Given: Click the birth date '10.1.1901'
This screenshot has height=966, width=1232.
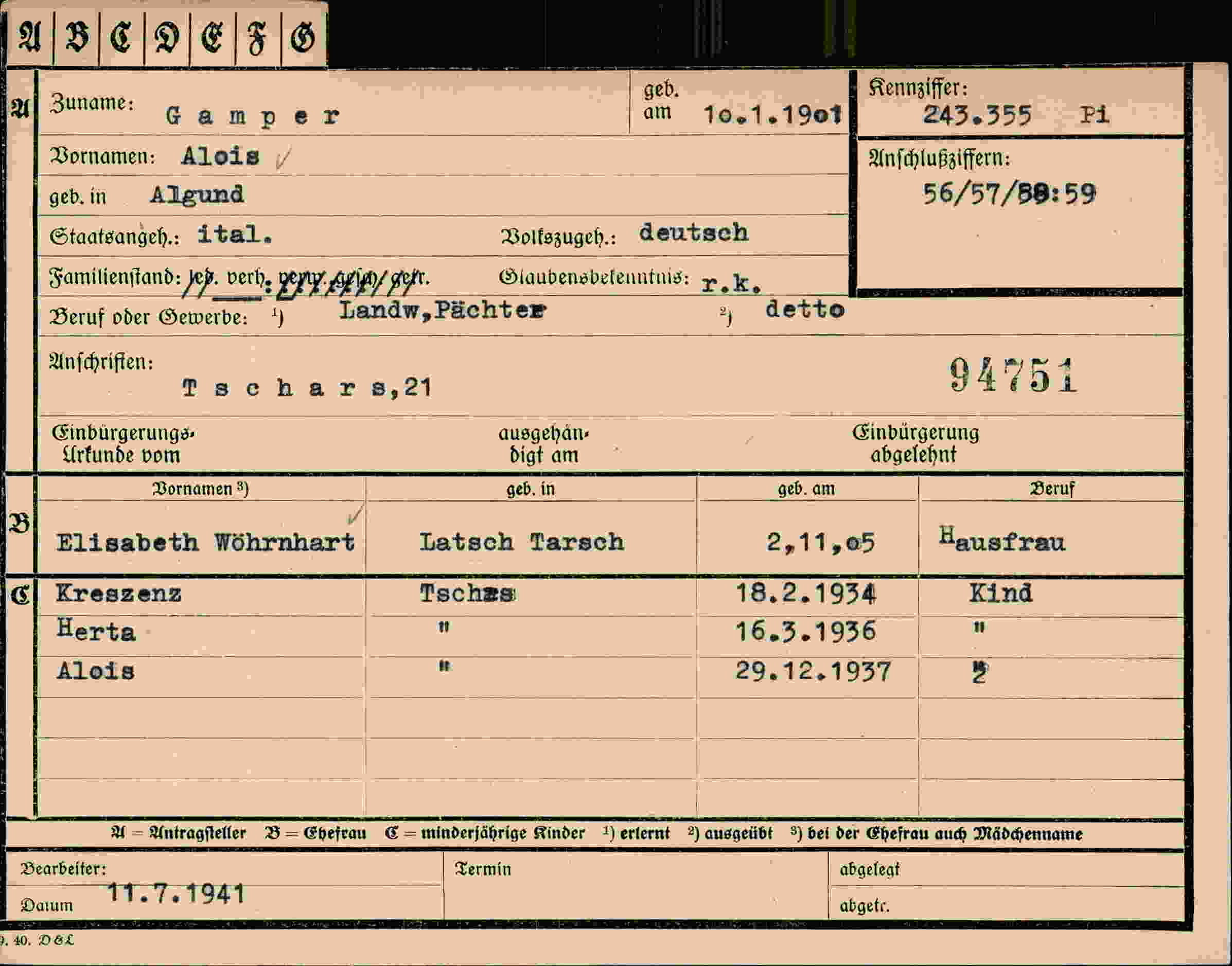Looking at the screenshot, I should [772, 115].
